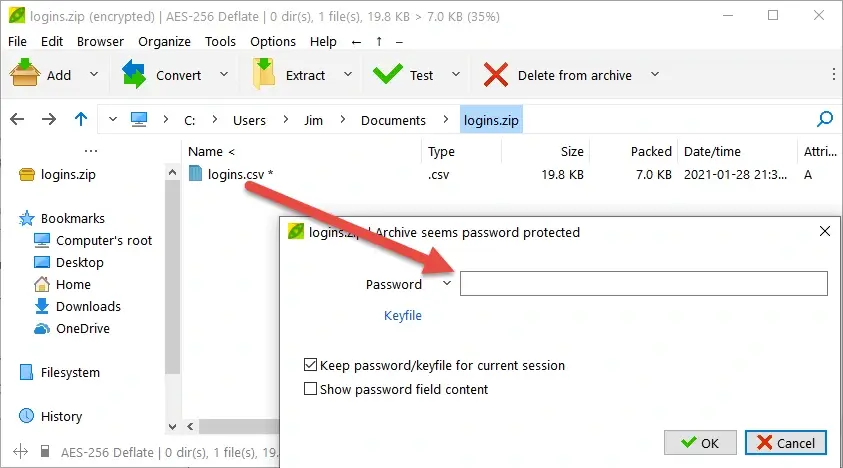Click the Test checkmark icon

386,75
